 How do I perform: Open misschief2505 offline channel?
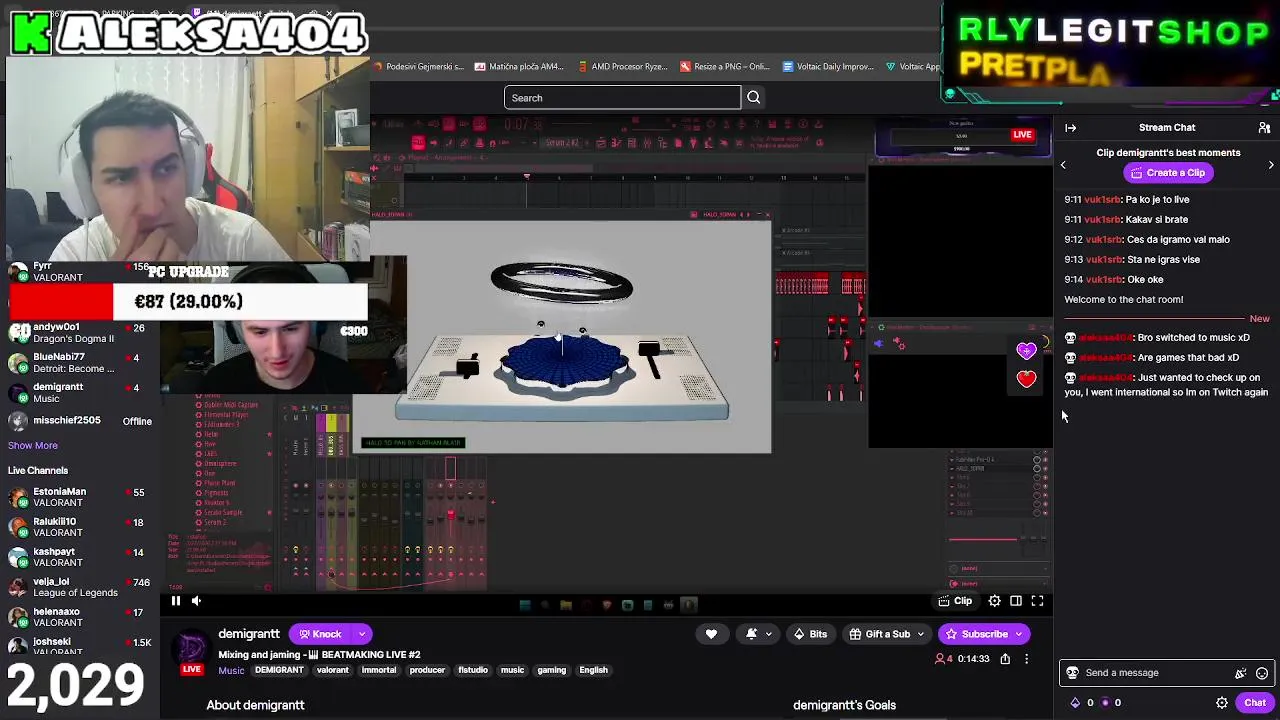tap(80, 421)
